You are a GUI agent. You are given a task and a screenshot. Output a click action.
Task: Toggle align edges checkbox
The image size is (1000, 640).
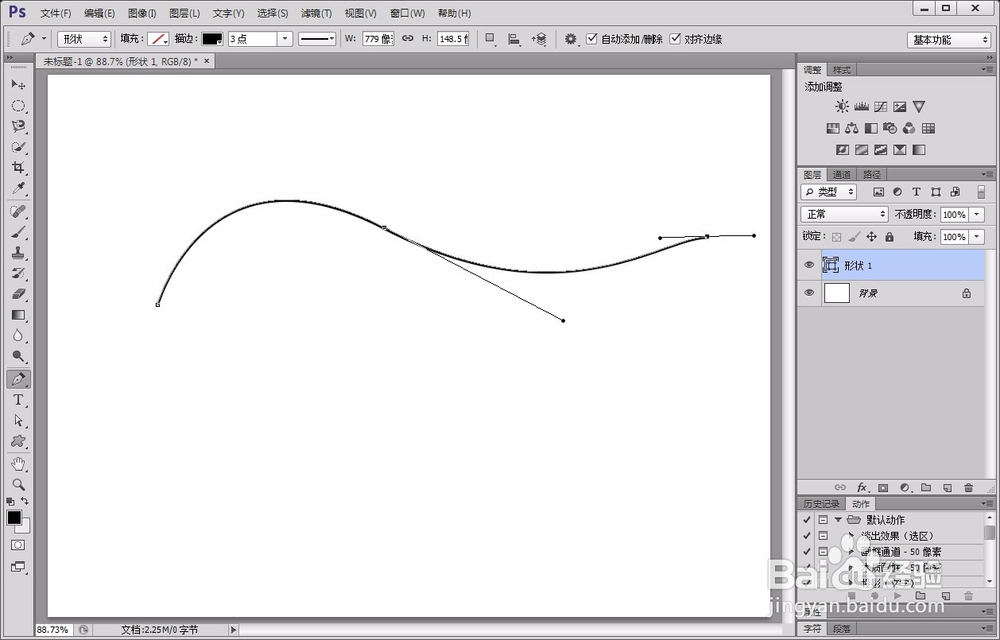675,39
